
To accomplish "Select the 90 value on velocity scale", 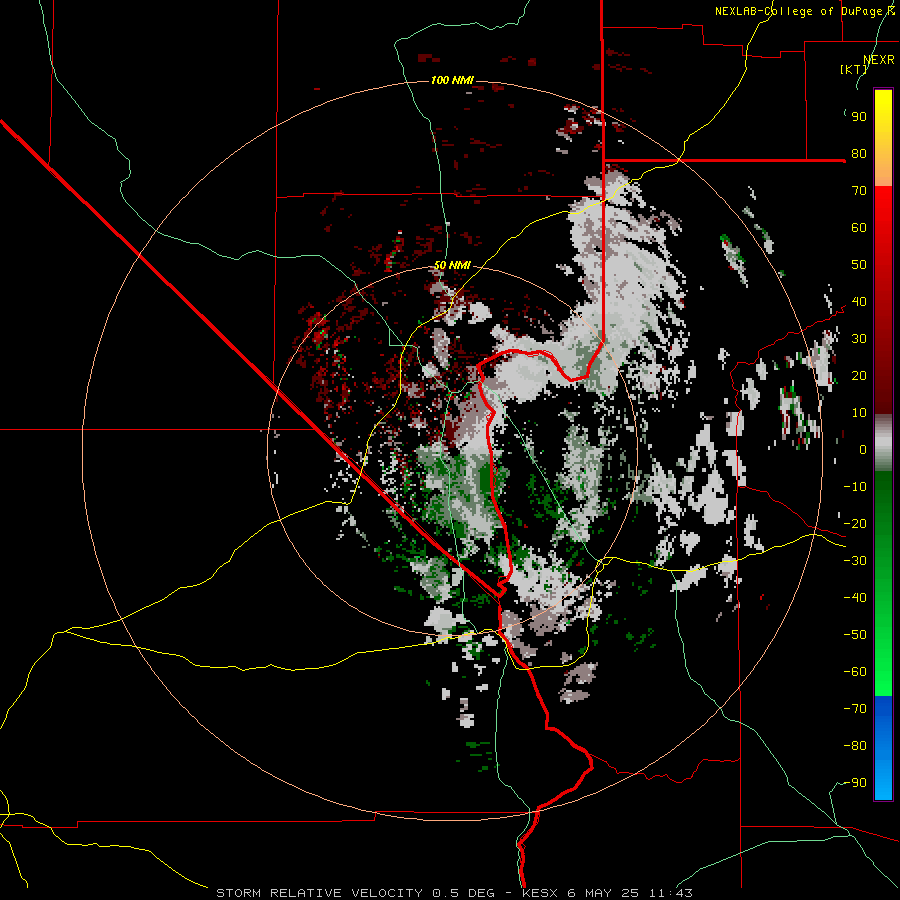I will [859, 117].
